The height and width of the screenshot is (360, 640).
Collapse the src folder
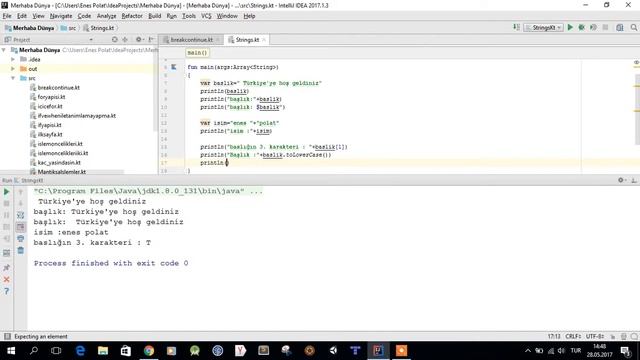point(13,78)
